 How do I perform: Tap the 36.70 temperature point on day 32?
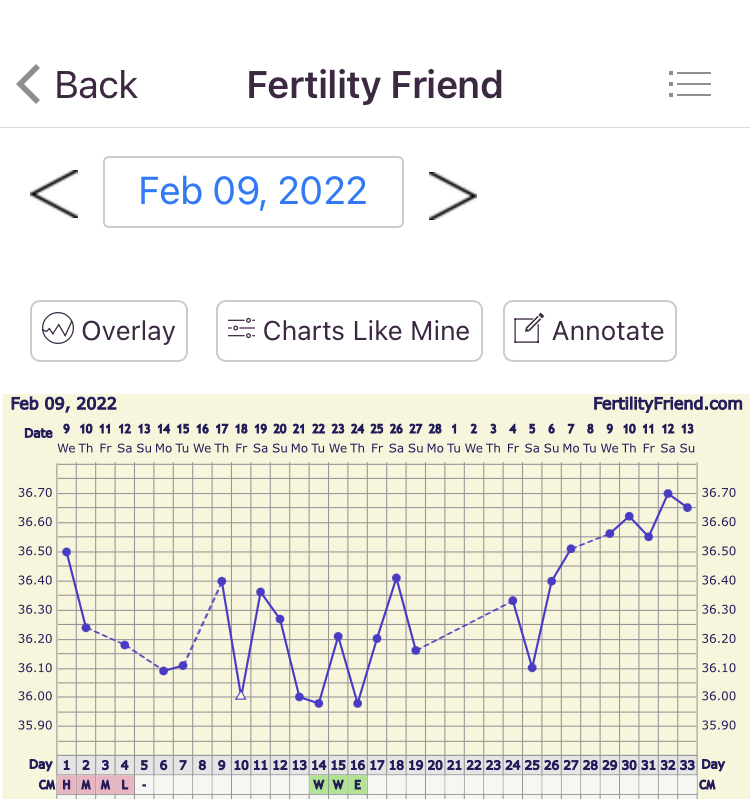point(668,493)
